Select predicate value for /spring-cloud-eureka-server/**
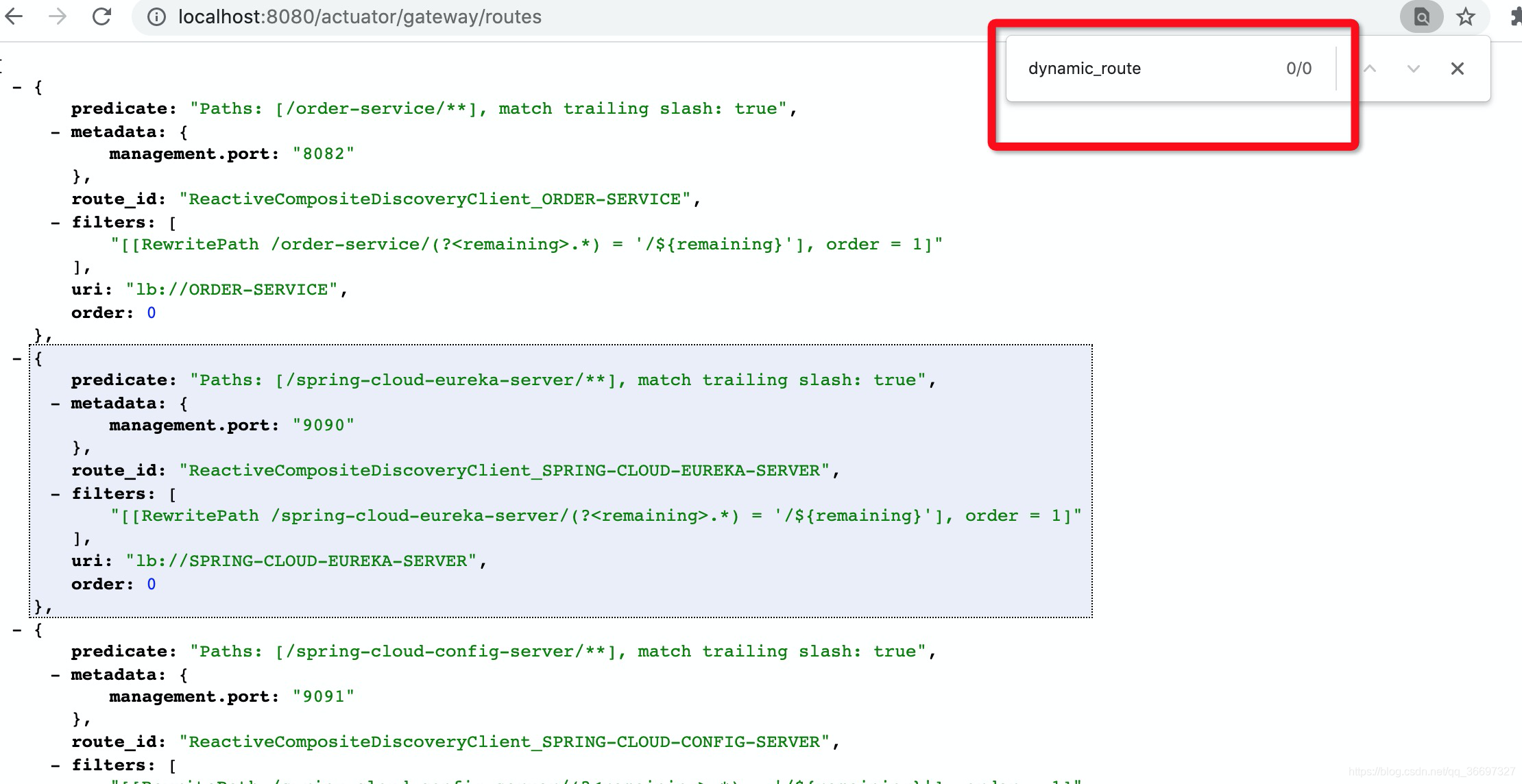Image resolution: width=1522 pixels, height=784 pixels. point(558,380)
